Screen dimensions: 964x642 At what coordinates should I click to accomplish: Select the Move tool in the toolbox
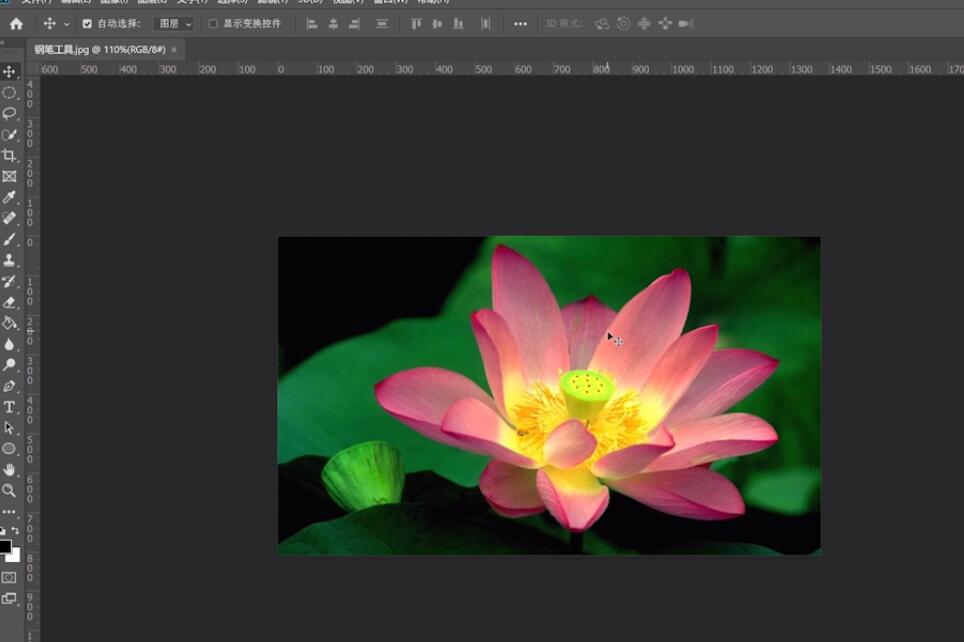pos(9,71)
